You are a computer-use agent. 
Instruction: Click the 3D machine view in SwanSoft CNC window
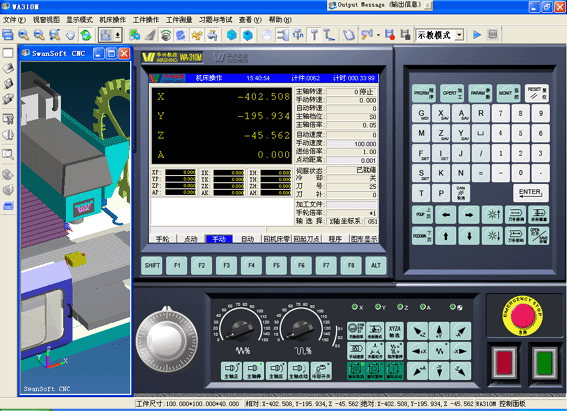coord(76,228)
